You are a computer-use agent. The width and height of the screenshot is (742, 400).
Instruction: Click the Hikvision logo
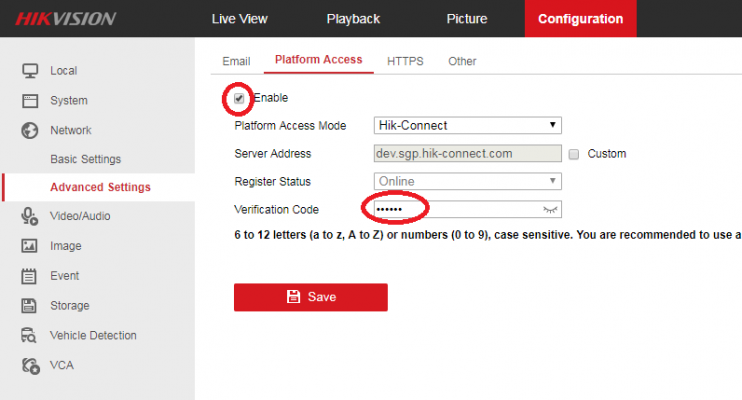tap(65, 19)
